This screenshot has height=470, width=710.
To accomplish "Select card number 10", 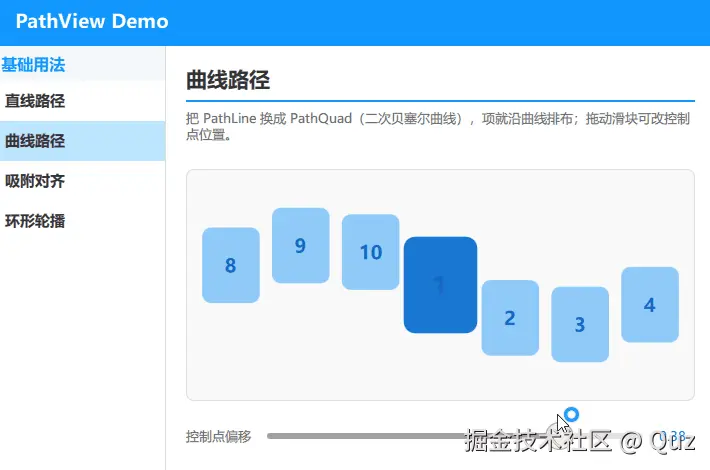I will [x=370, y=252].
